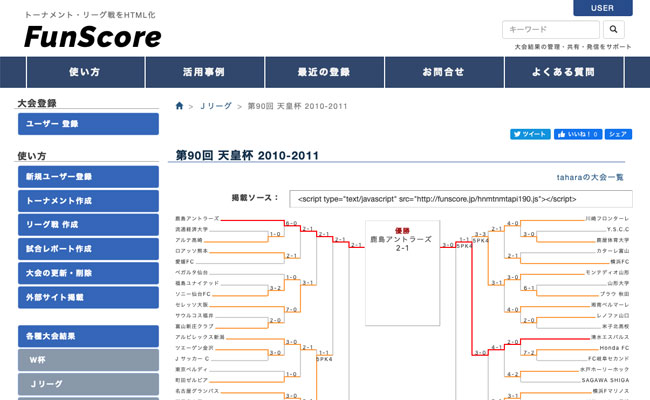Go to お問合せ in the navigation bar

443,72
